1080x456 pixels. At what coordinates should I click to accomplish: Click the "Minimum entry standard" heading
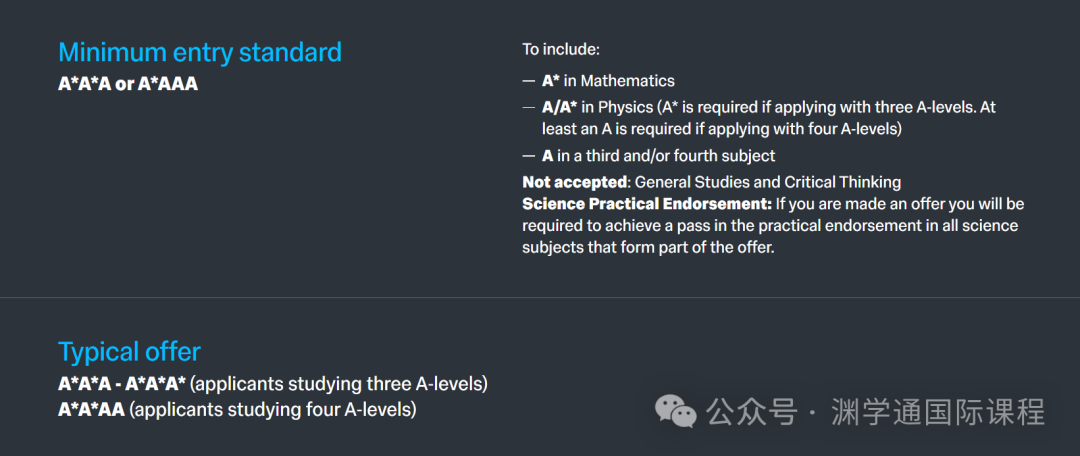click(x=200, y=52)
